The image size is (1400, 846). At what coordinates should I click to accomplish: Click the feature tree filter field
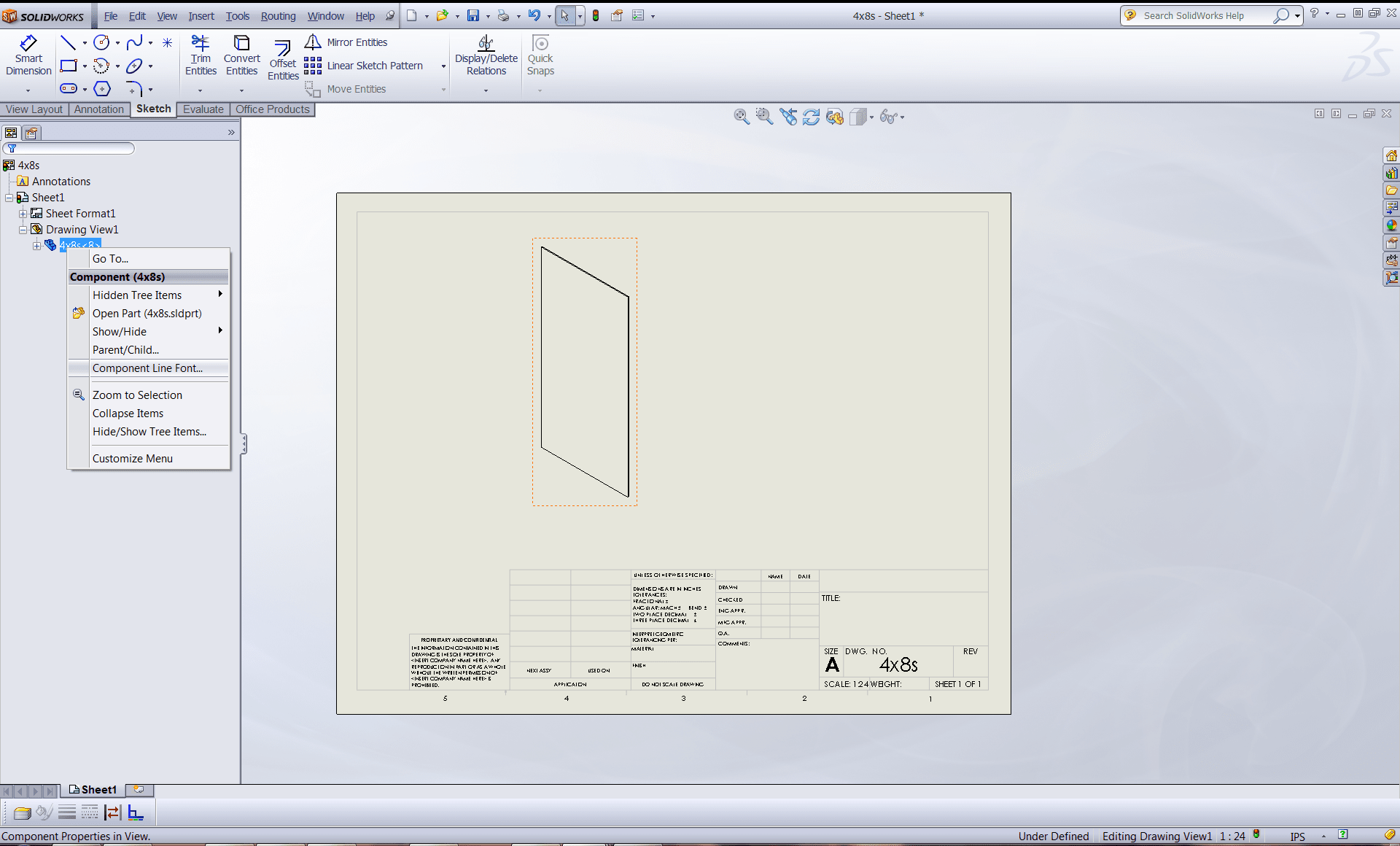tap(69, 149)
